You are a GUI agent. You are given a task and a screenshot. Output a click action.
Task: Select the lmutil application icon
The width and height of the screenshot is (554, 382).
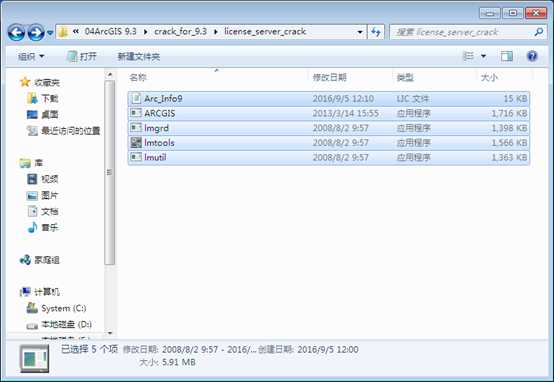136,157
